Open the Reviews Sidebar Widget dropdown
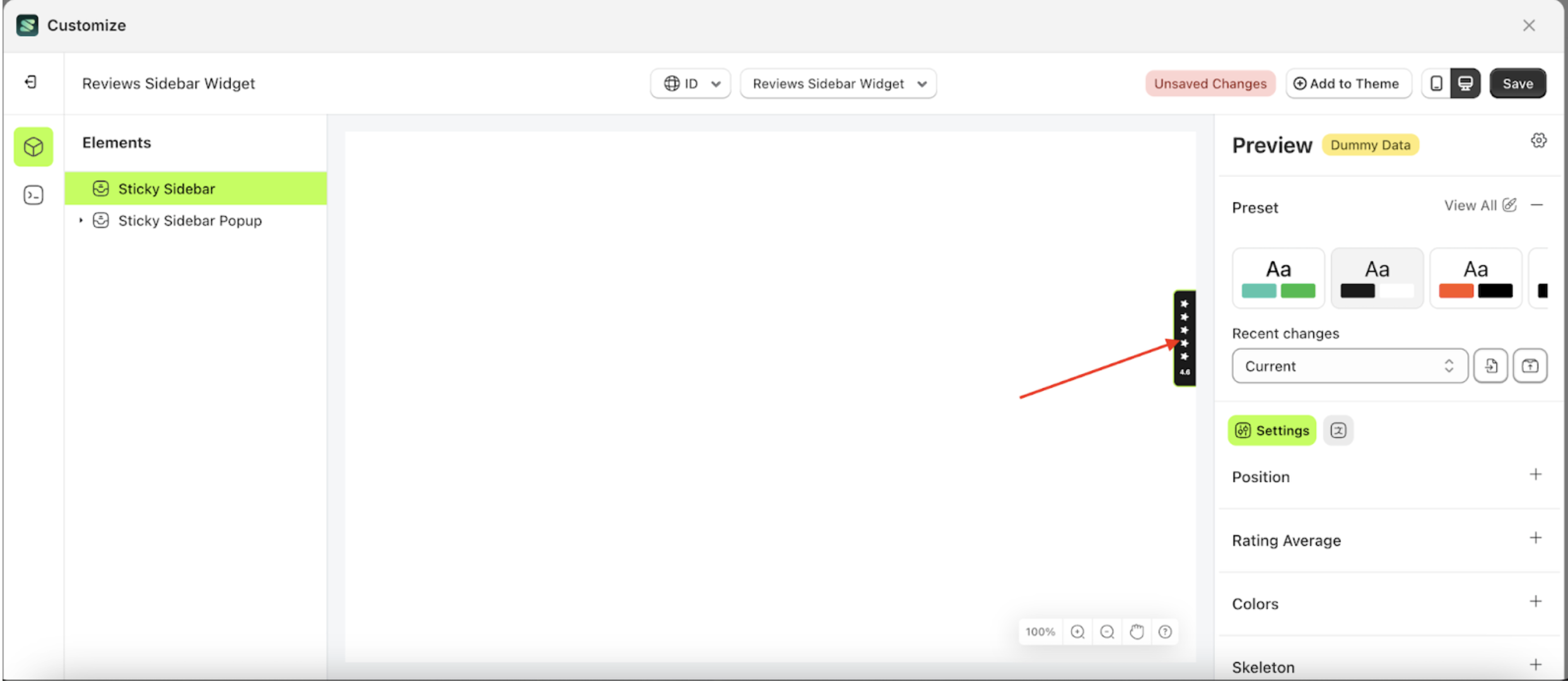1568x681 pixels. point(838,83)
